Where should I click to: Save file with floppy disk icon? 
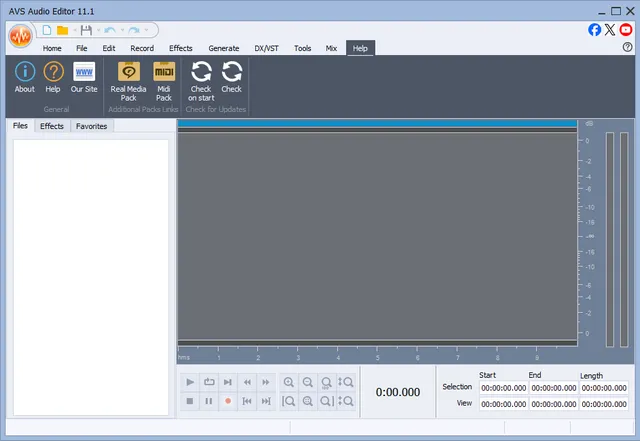pyautogui.click(x=86, y=30)
